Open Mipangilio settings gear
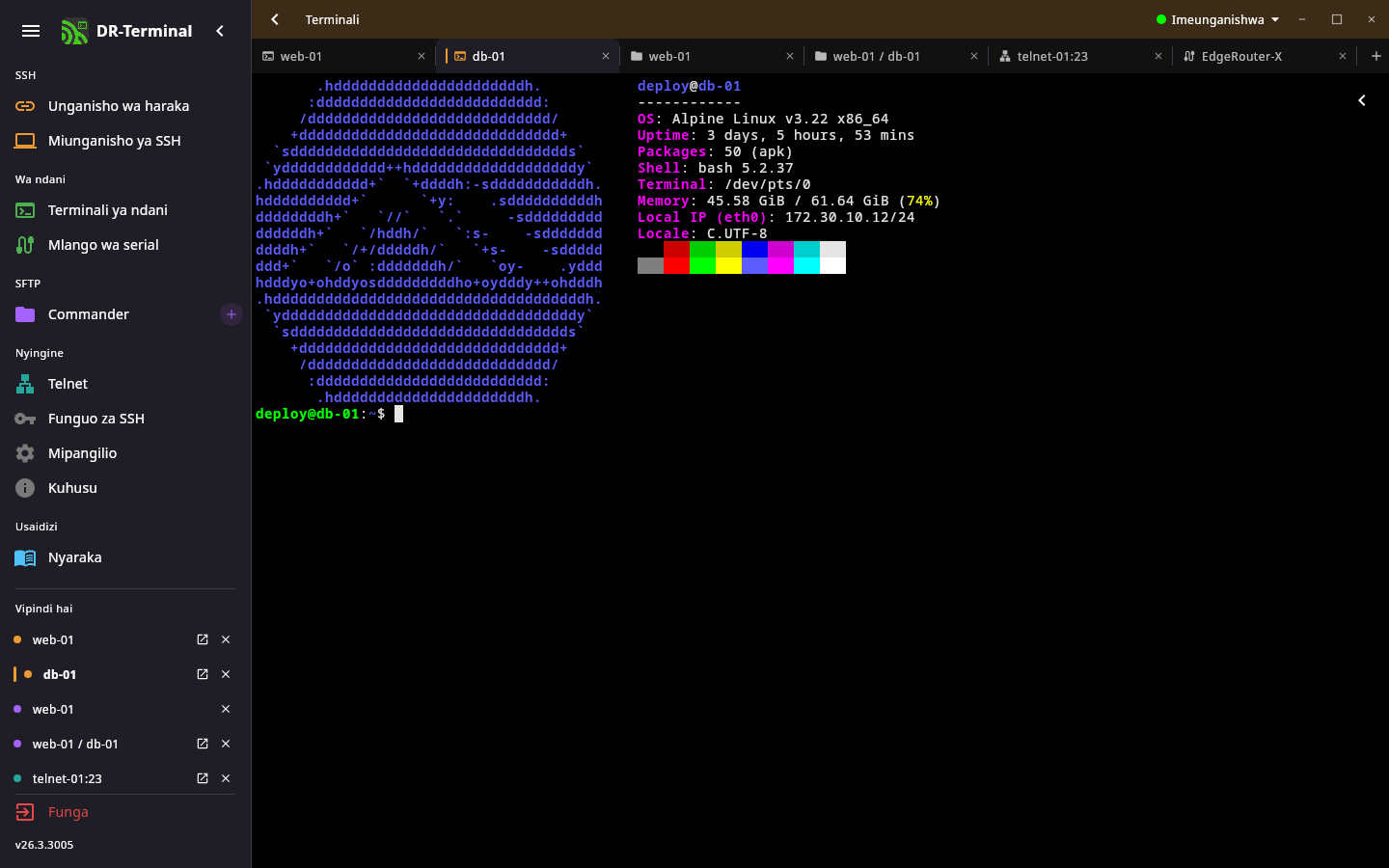This screenshot has height=868, width=1389. point(125,453)
